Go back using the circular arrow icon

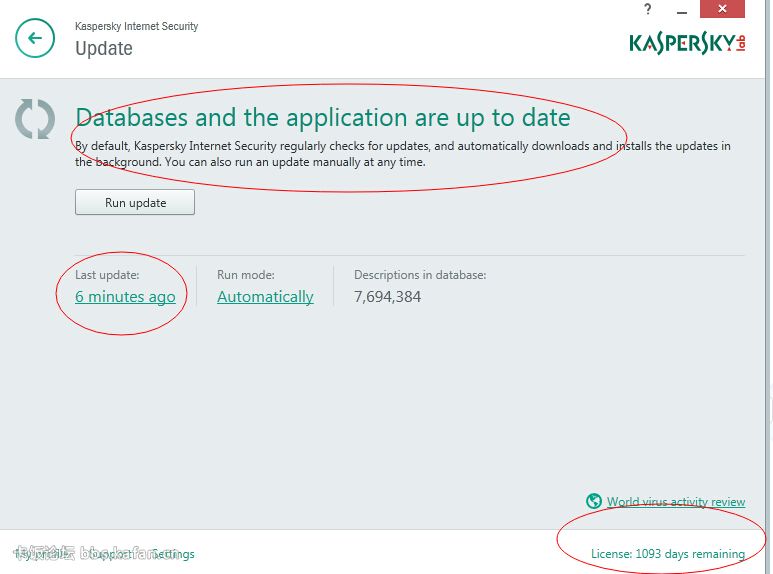pyautogui.click(x=35, y=38)
